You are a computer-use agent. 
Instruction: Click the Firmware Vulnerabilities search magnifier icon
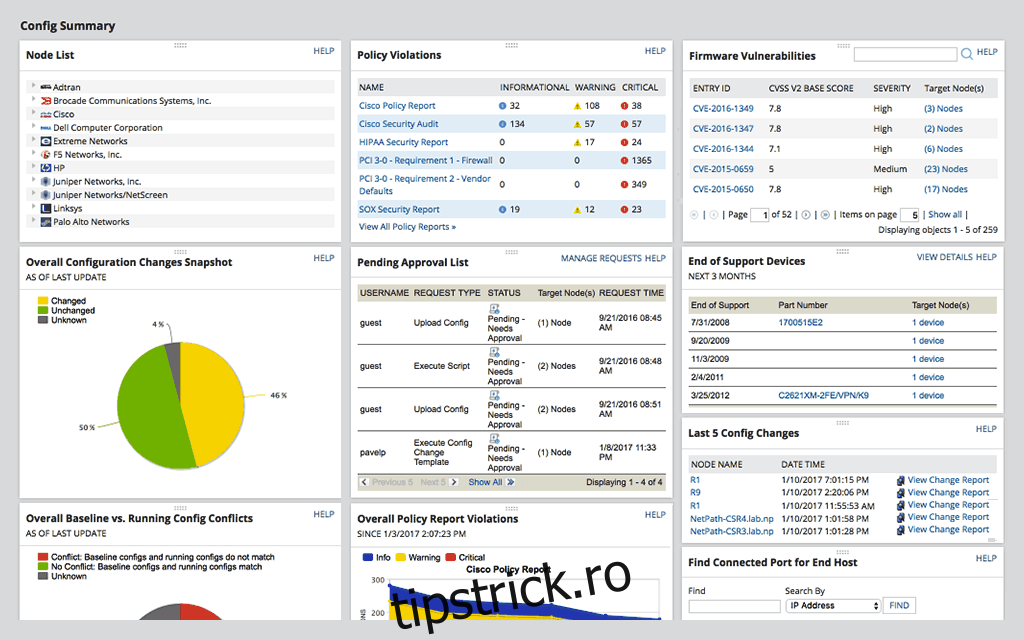[x=967, y=54]
